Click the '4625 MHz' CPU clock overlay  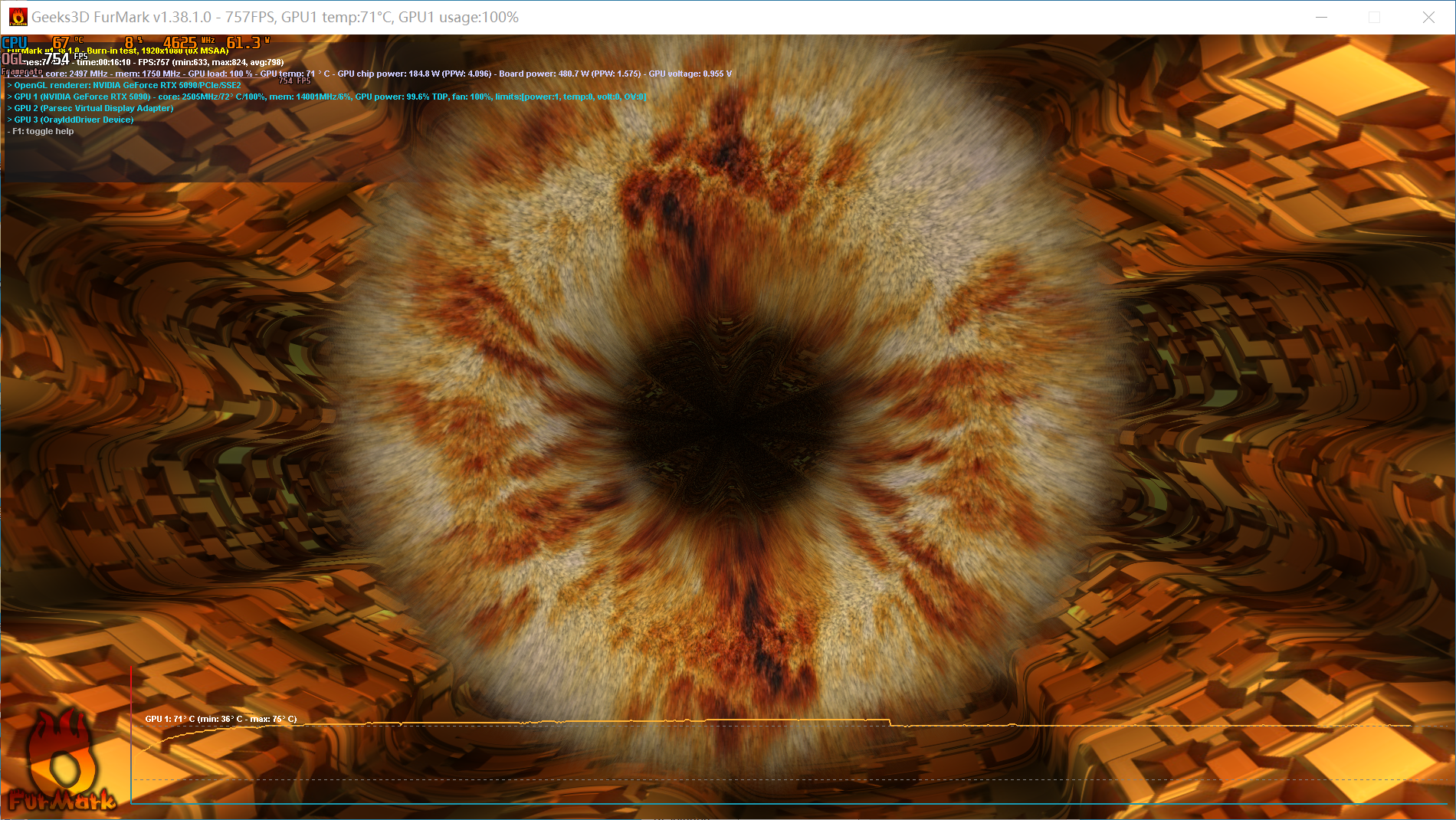point(189,43)
